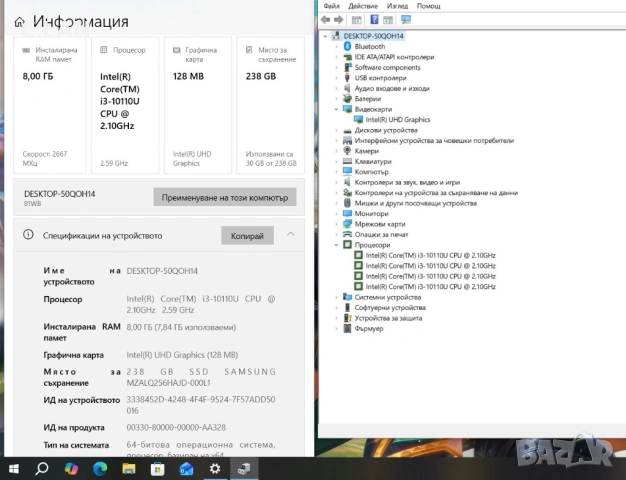Collapse the DESKTOP-50QOH14 root node
Image resolution: width=626 pixels, height=480 pixels.
pyautogui.click(x=325, y=36)
